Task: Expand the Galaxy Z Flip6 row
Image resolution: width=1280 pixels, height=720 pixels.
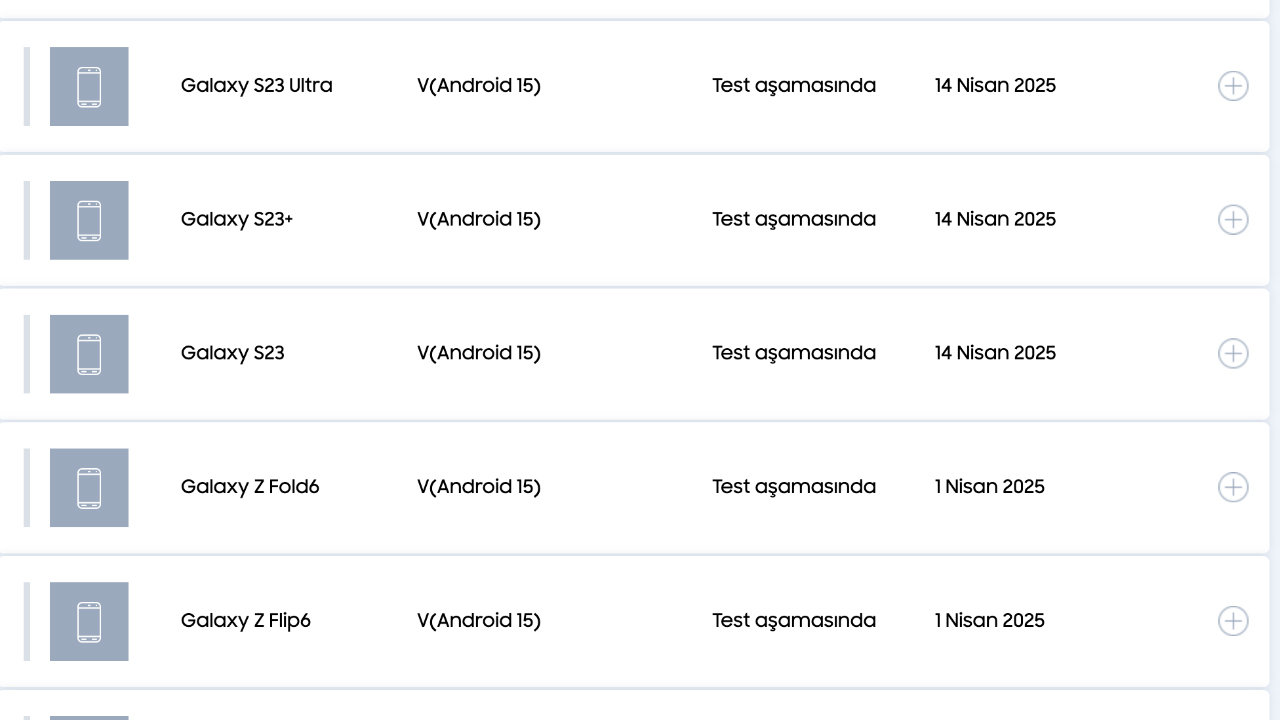Action: pos(1233,621)
